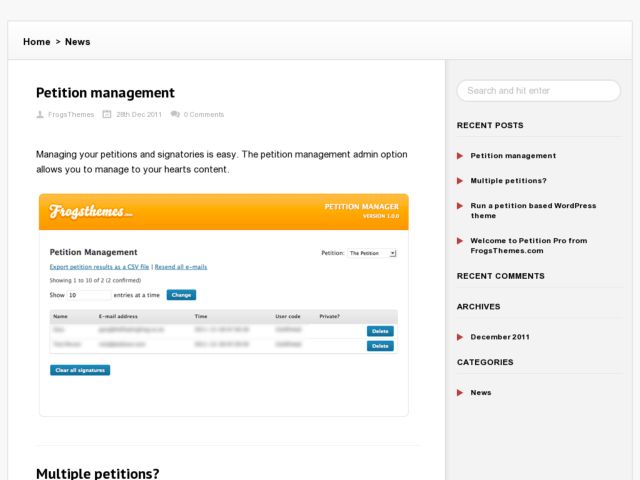
Task: Click the E-mail address column header
Action: [x=118, y=316]
